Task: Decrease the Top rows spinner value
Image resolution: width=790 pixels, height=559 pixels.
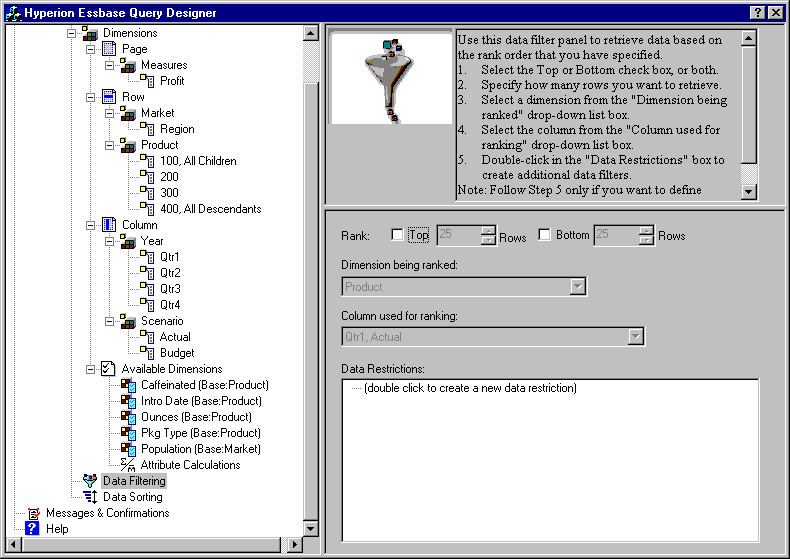Action: (488, 240)
